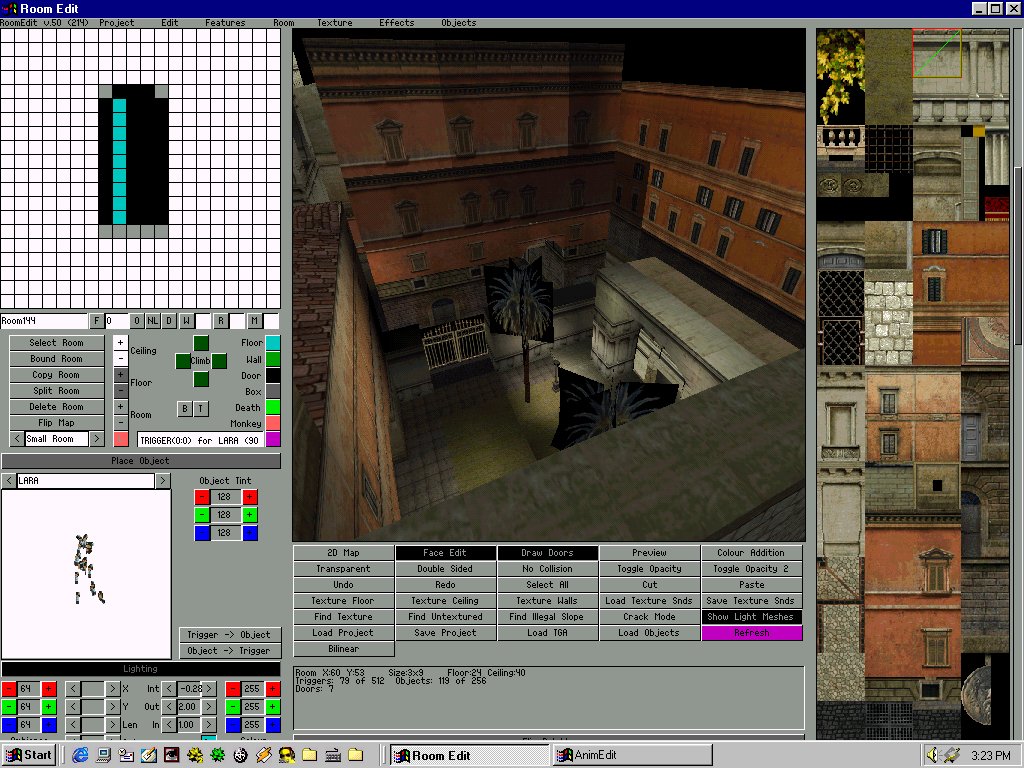Click red minus next to lighting value 64

coord(8,688)
